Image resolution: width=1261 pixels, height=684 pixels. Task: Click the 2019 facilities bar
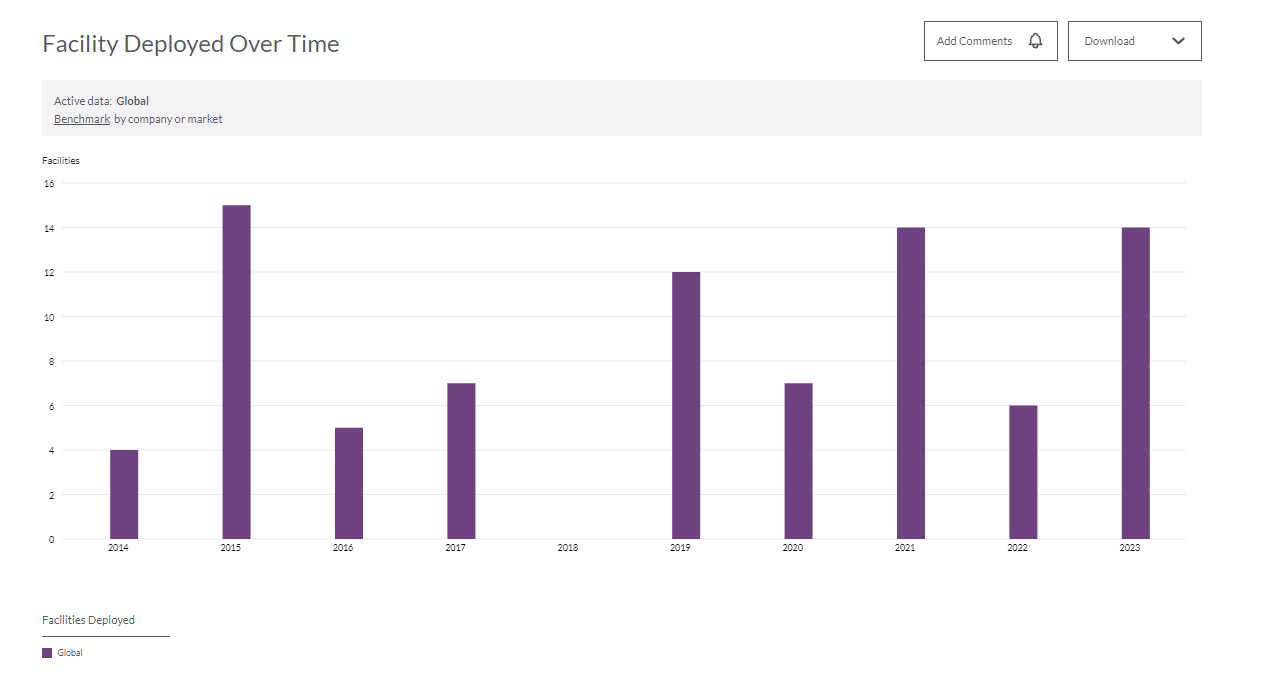pyautogui.click(x=686, y=405)
